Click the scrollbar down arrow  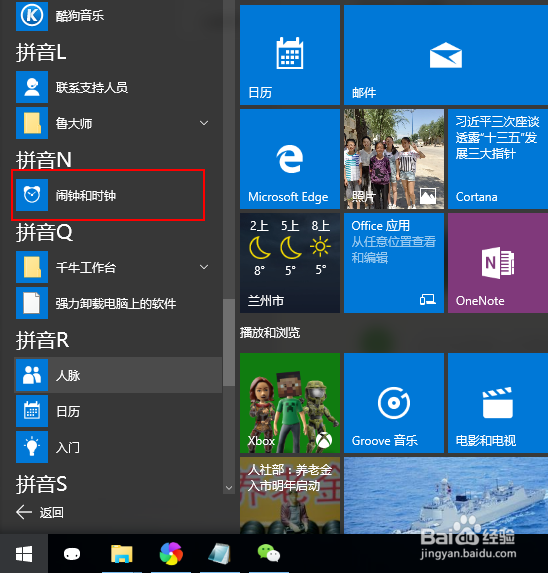(x=229, y=488)
